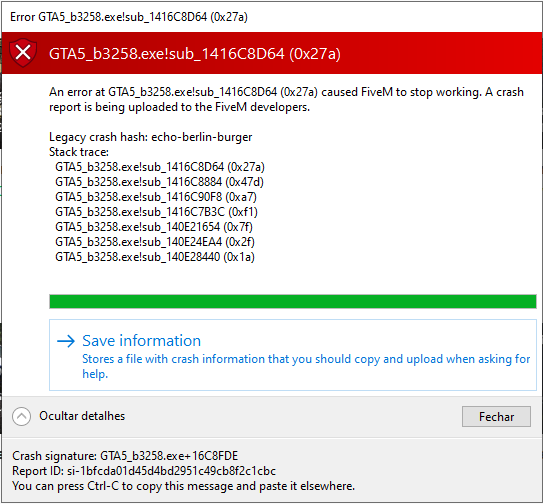Select stack trace entry sub_1416C90F8 (0xa7)

(x=156, y=197)
